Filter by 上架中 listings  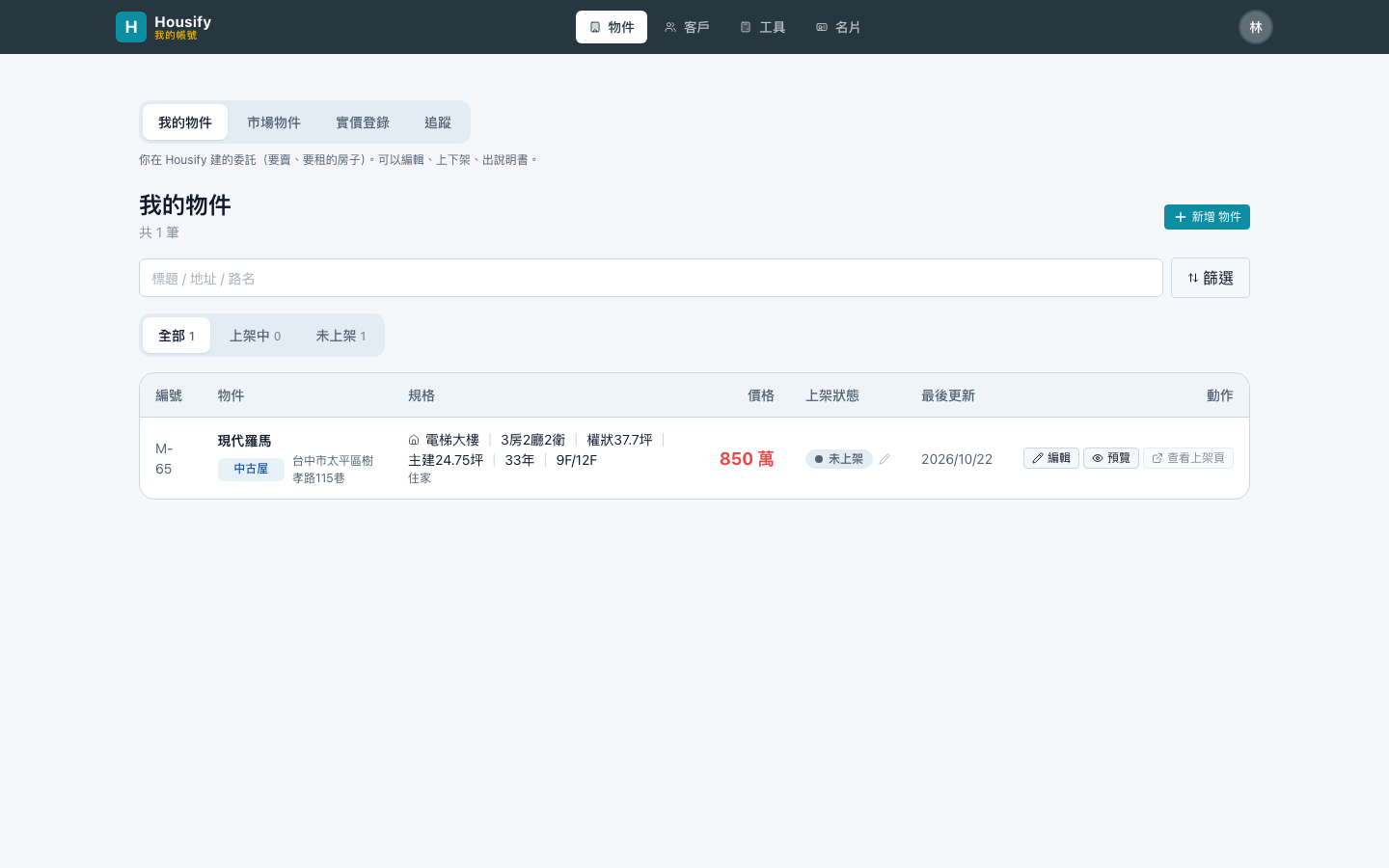click(x=256, y=336)
